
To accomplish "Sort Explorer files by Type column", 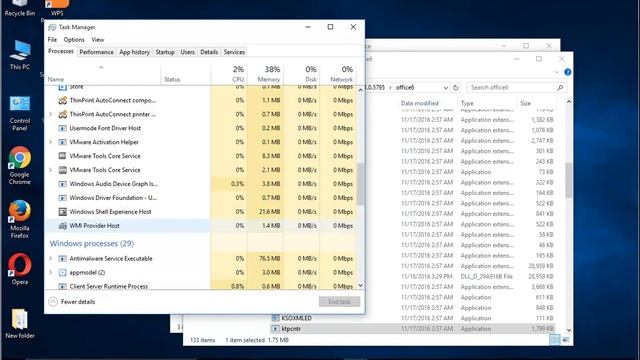I will 467,103.
